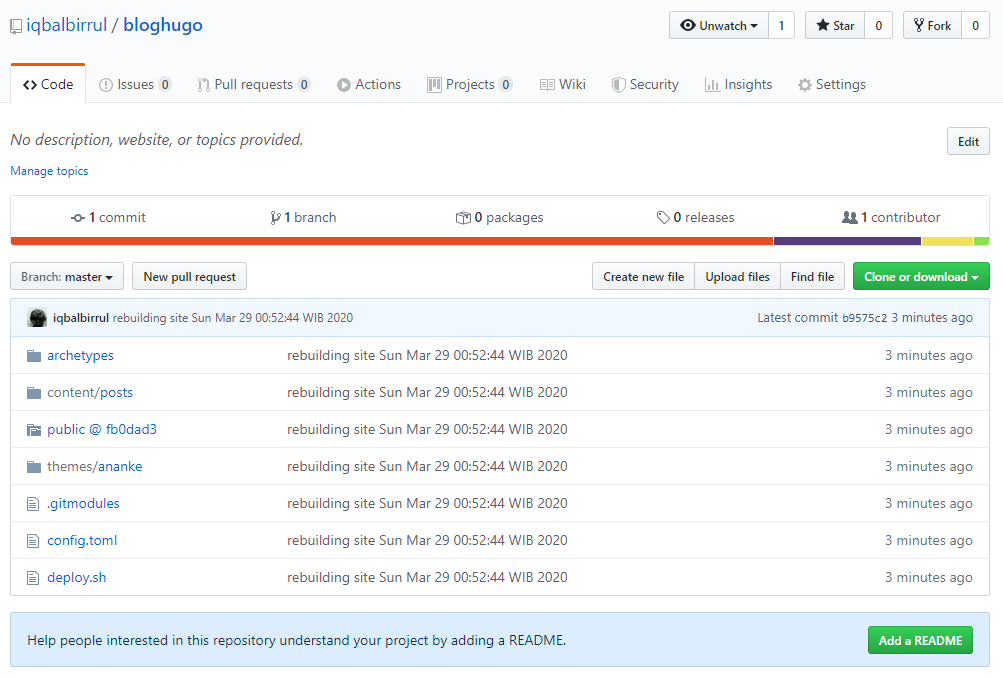Fork the bloghugo repository

pos(931,26)
